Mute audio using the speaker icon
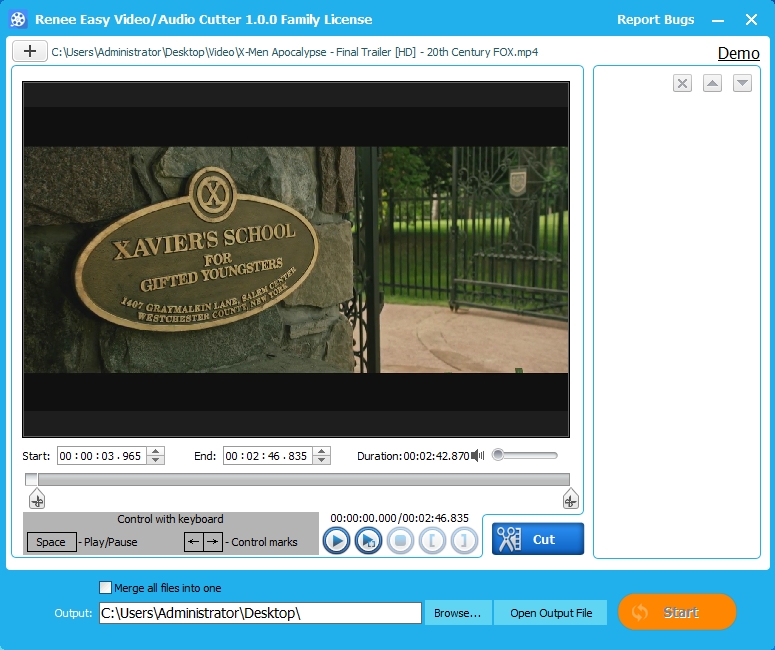This screenshot has height=650, width=775. click(x=478, y=456)
